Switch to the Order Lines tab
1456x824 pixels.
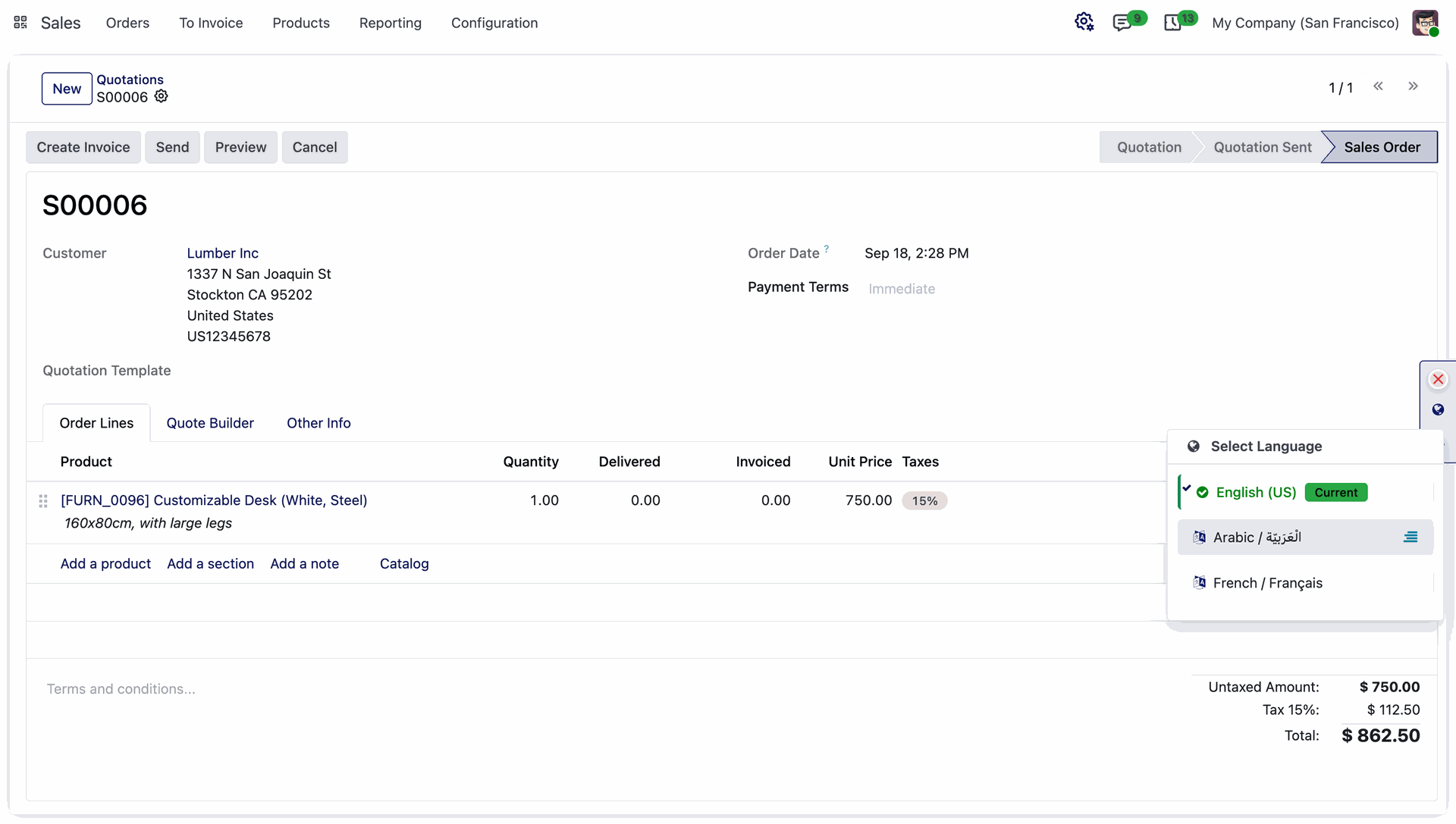[x=96, y=423]
